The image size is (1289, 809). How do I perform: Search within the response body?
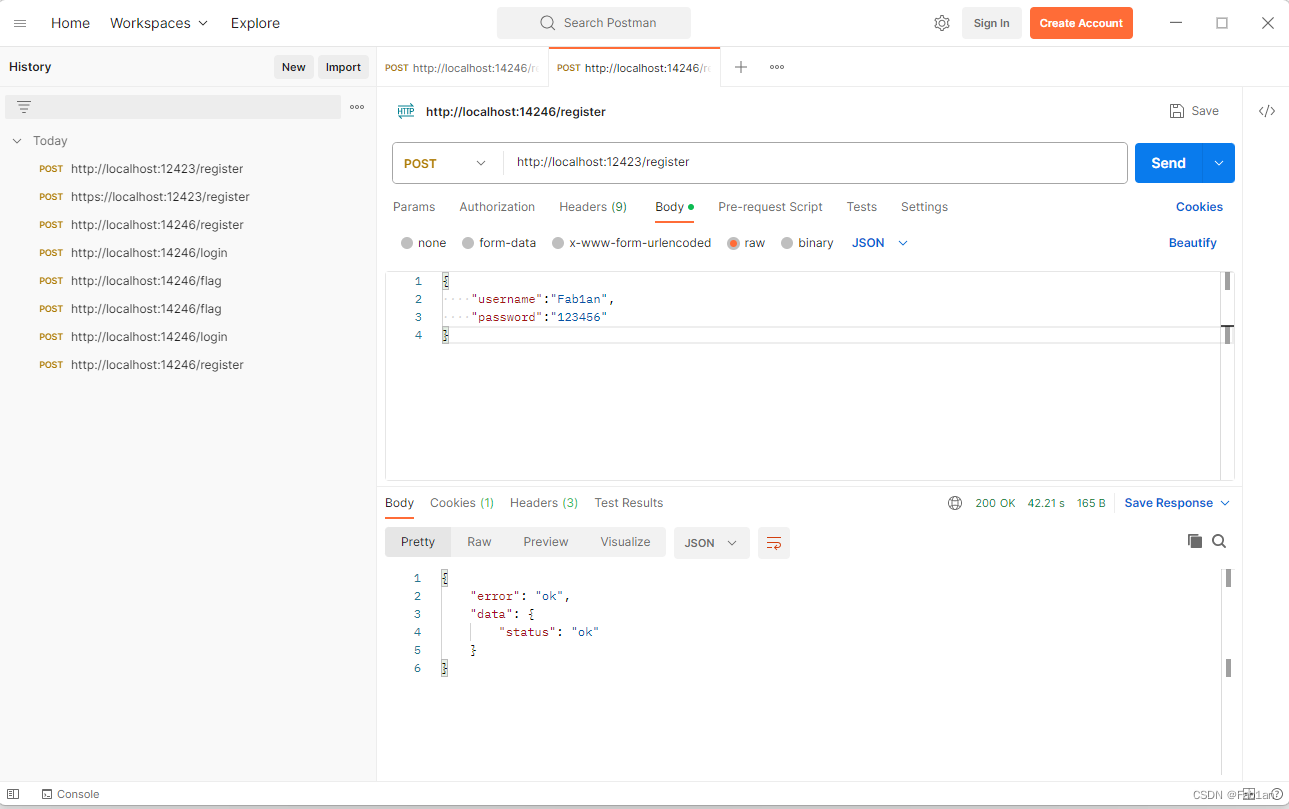tap(1219, 541)
